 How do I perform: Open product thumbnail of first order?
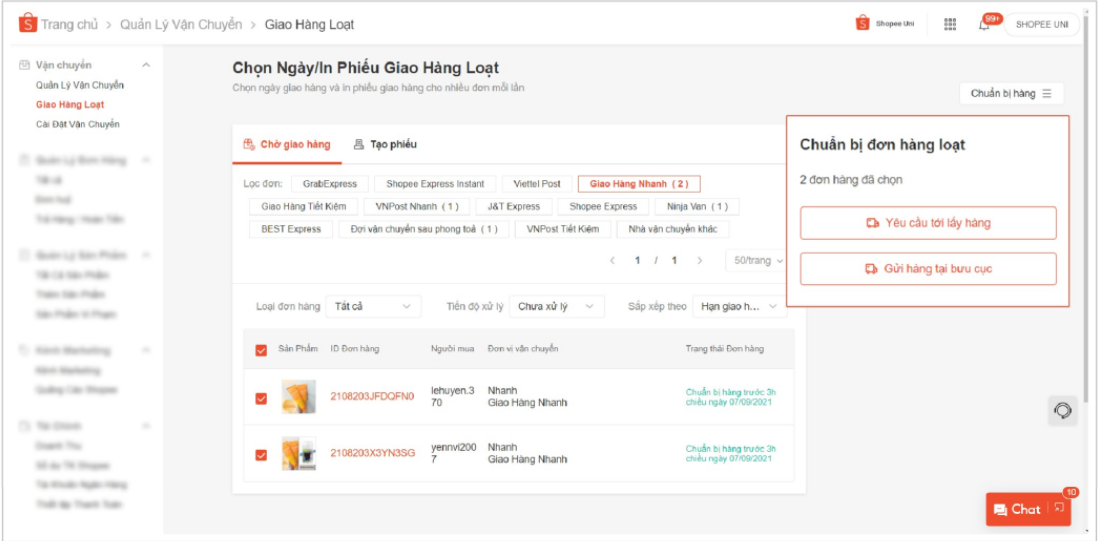click(298, 397)
